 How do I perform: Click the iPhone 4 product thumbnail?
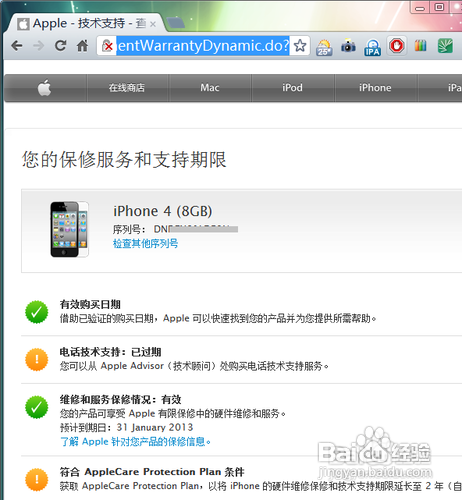pos(69,229)
